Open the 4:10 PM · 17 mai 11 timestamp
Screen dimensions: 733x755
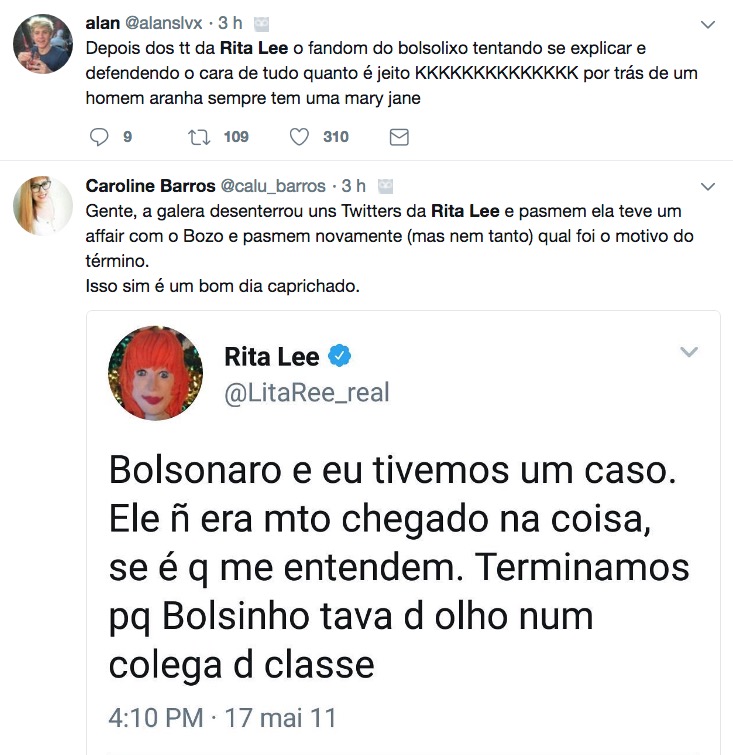pos(222,717)
